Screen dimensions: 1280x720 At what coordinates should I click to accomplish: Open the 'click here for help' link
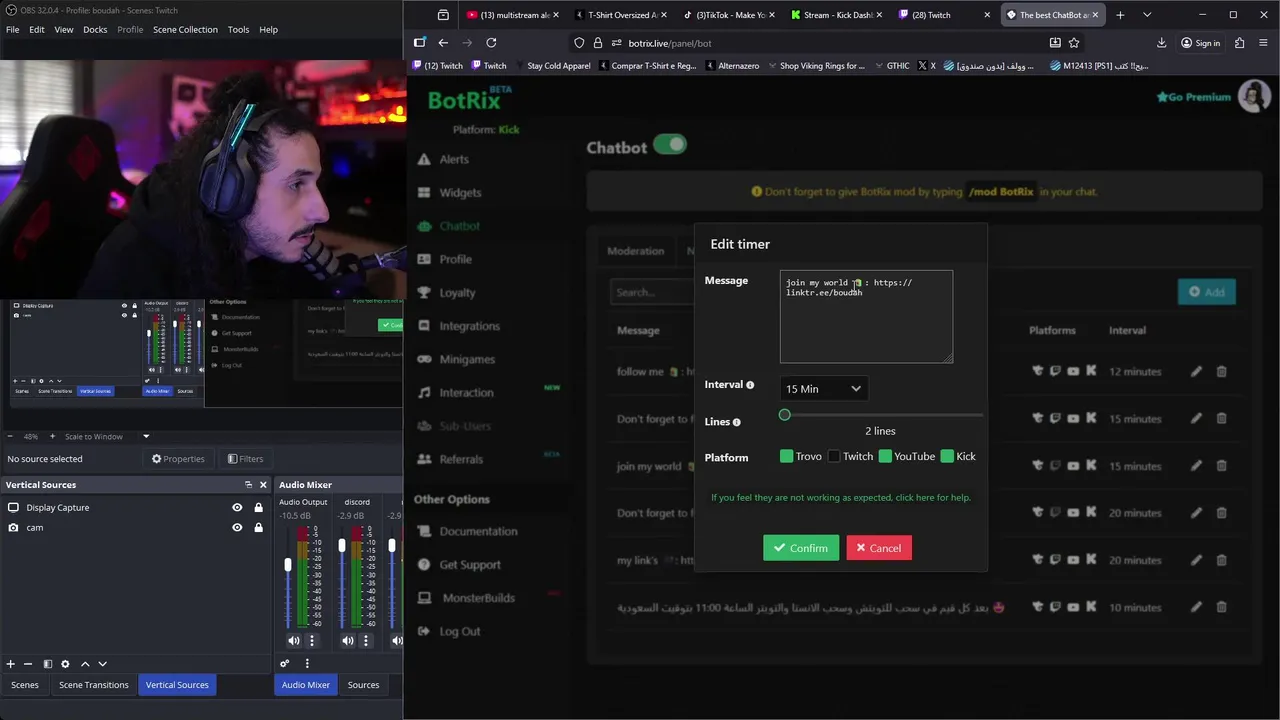coord(932,497)
